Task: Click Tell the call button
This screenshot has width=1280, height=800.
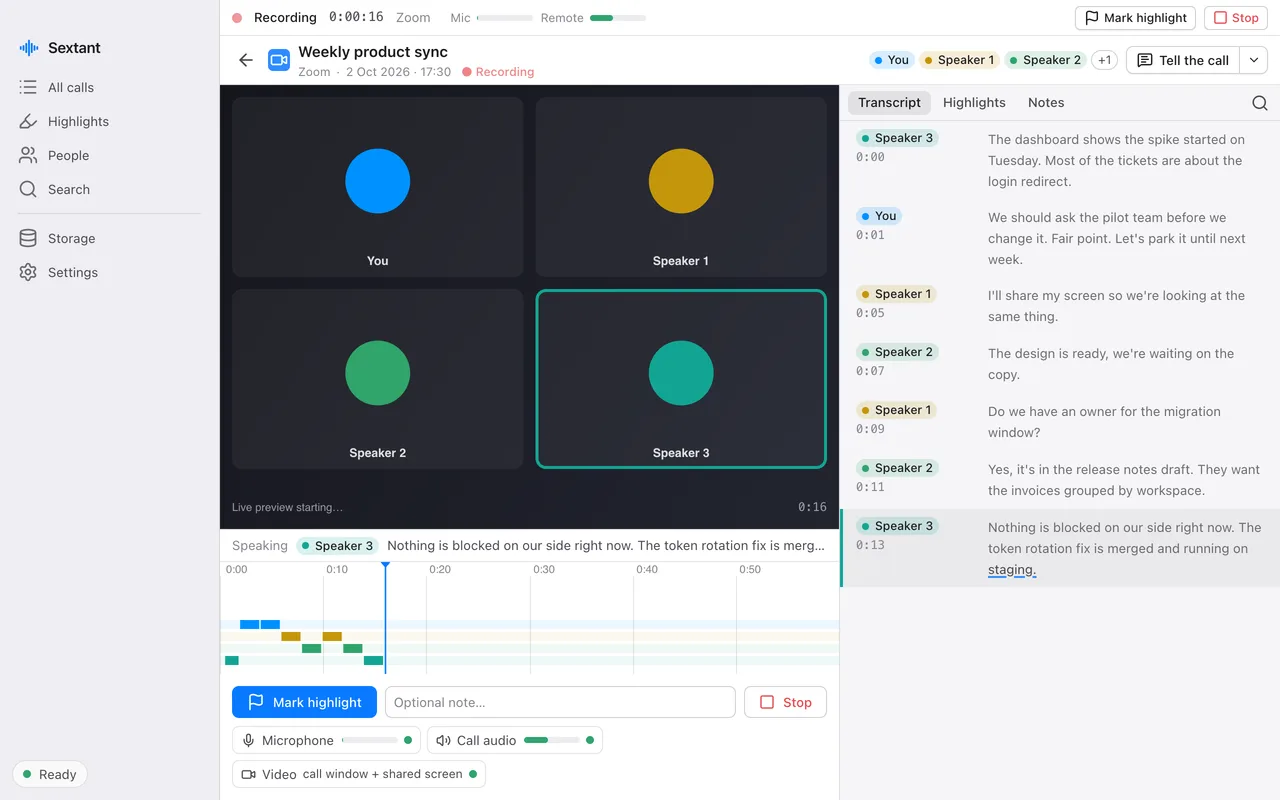Action: click(1183, 60)
